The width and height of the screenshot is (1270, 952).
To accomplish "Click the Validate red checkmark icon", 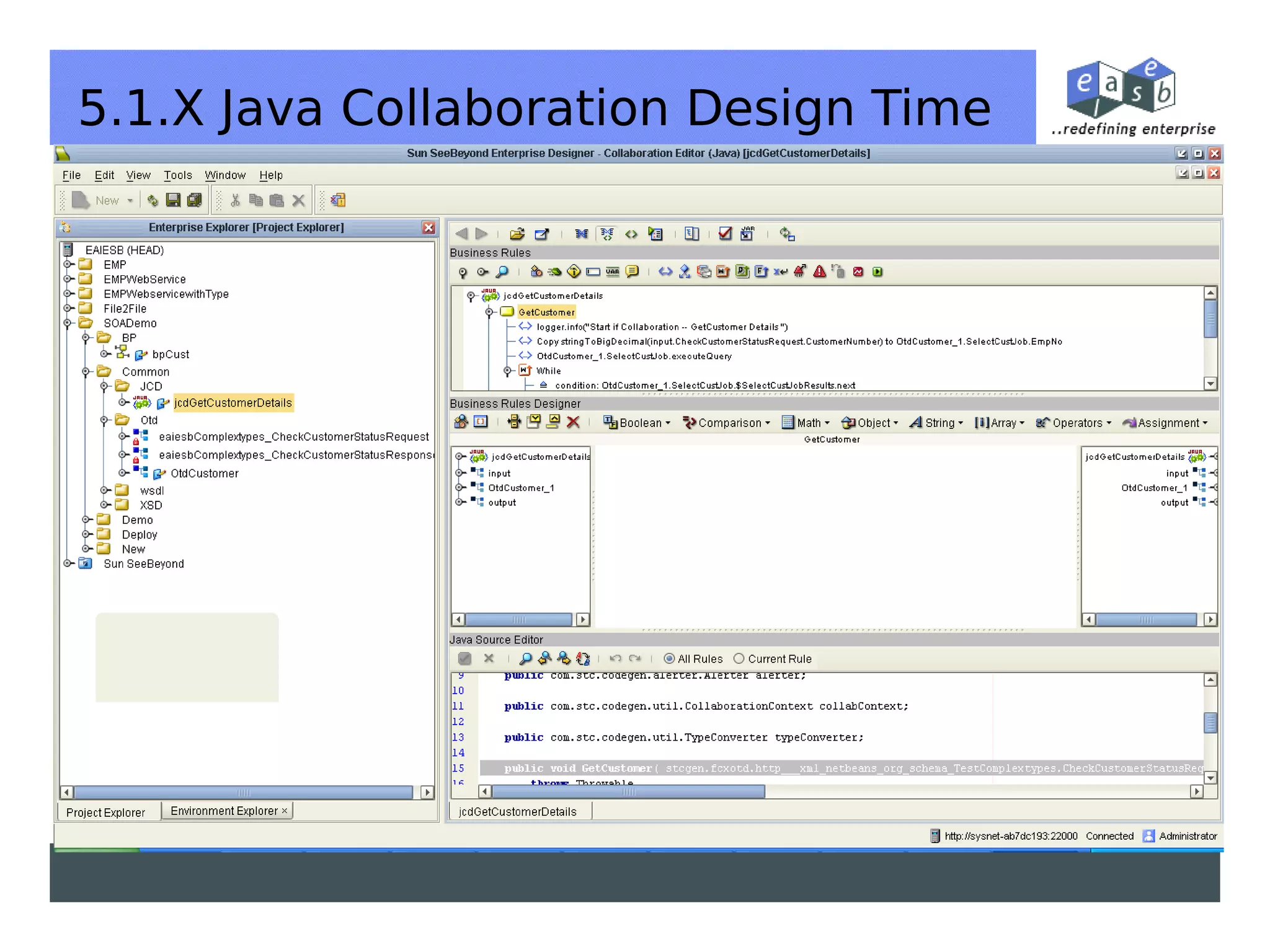I will pyautogui.click(x=725, y=234).
